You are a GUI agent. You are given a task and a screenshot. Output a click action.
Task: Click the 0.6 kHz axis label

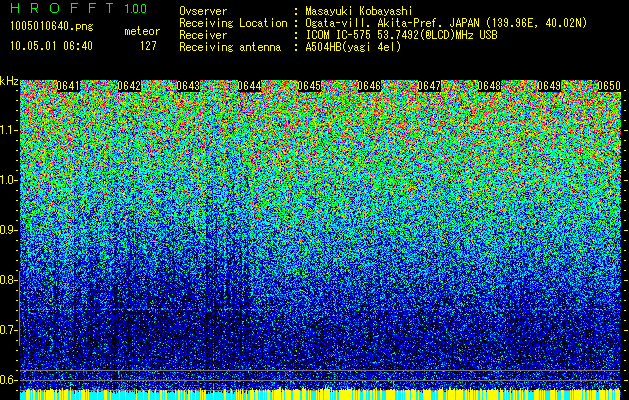9,380
